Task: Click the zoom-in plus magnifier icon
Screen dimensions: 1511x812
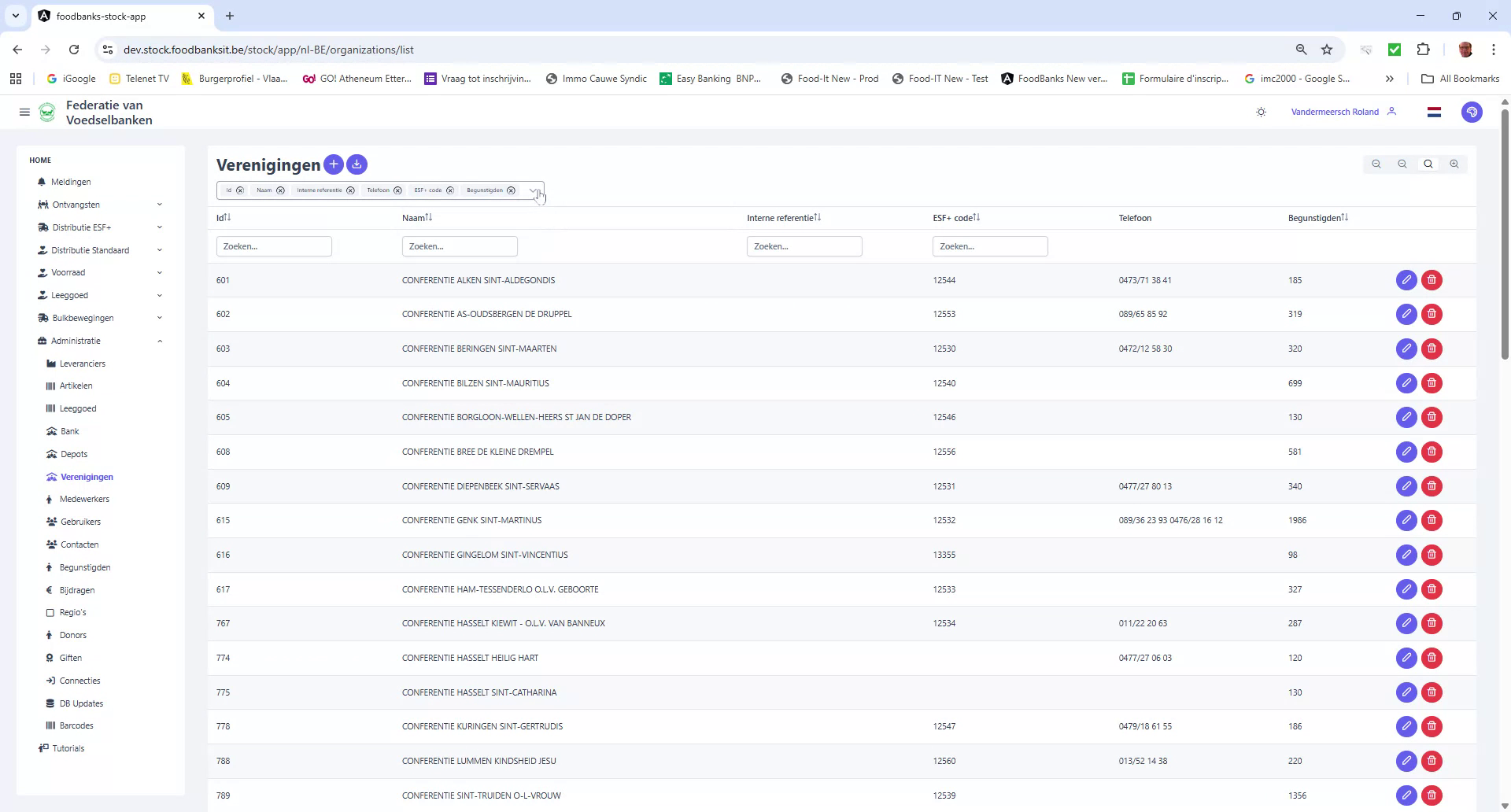Action: pyautogui.click(x=1454, y=164)
